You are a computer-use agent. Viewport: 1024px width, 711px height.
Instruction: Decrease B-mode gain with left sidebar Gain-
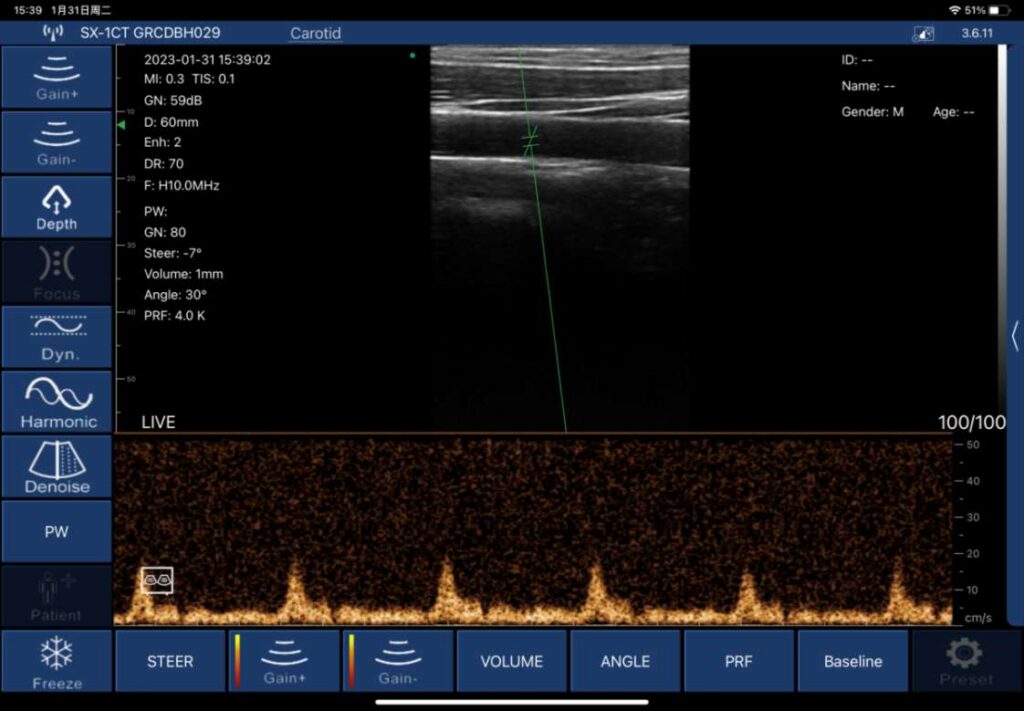[56, 142]
